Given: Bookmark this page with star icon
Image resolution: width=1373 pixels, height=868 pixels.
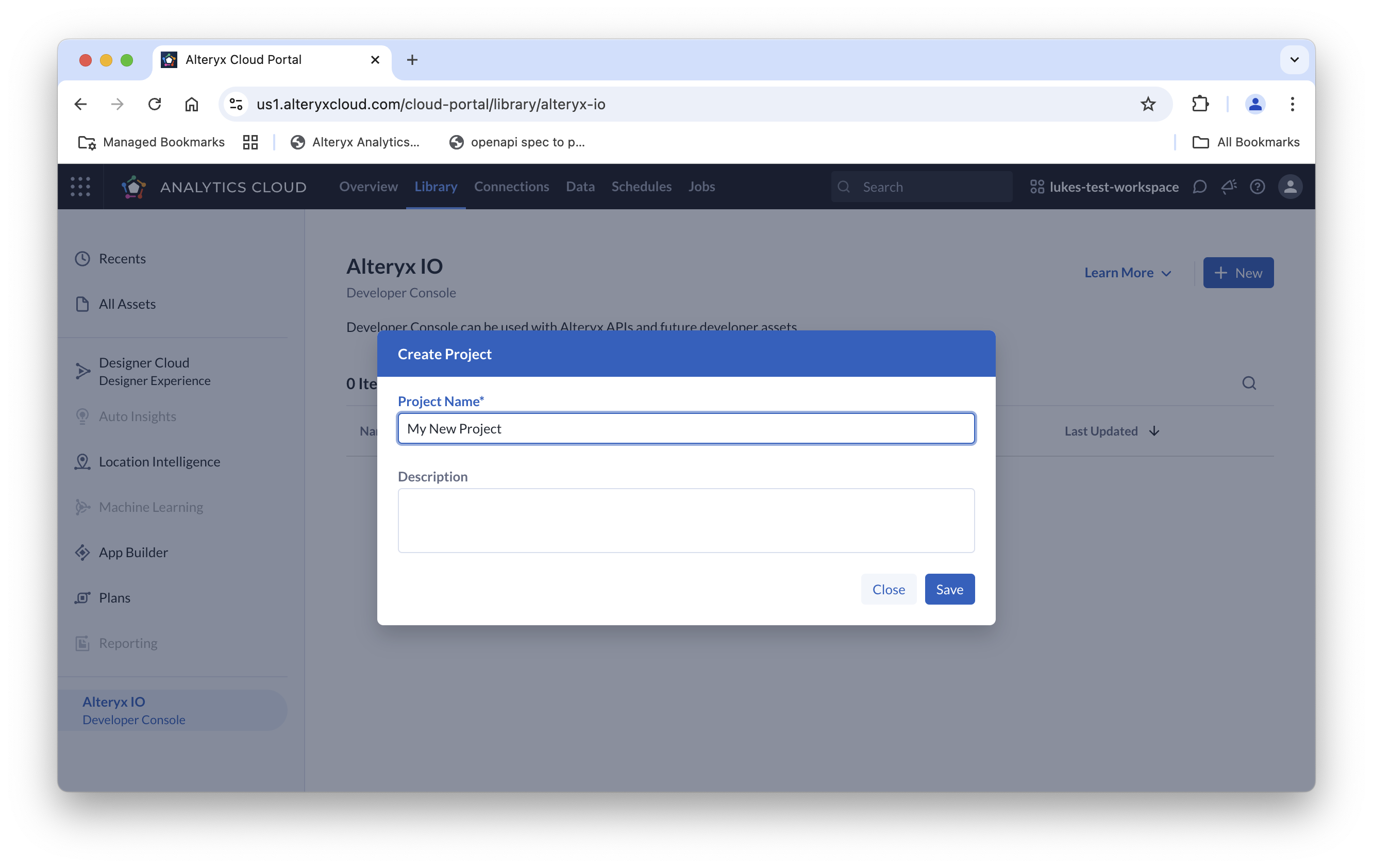Looking at the screenshot, I should tap(1148, 104).
